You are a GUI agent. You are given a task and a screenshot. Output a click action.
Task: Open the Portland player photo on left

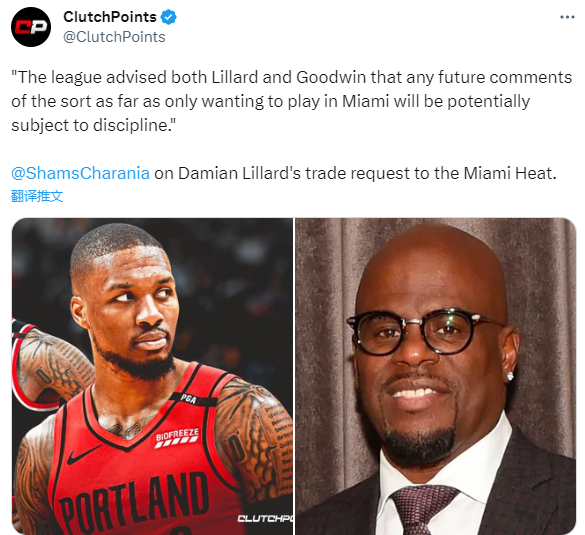pos(153,376)
